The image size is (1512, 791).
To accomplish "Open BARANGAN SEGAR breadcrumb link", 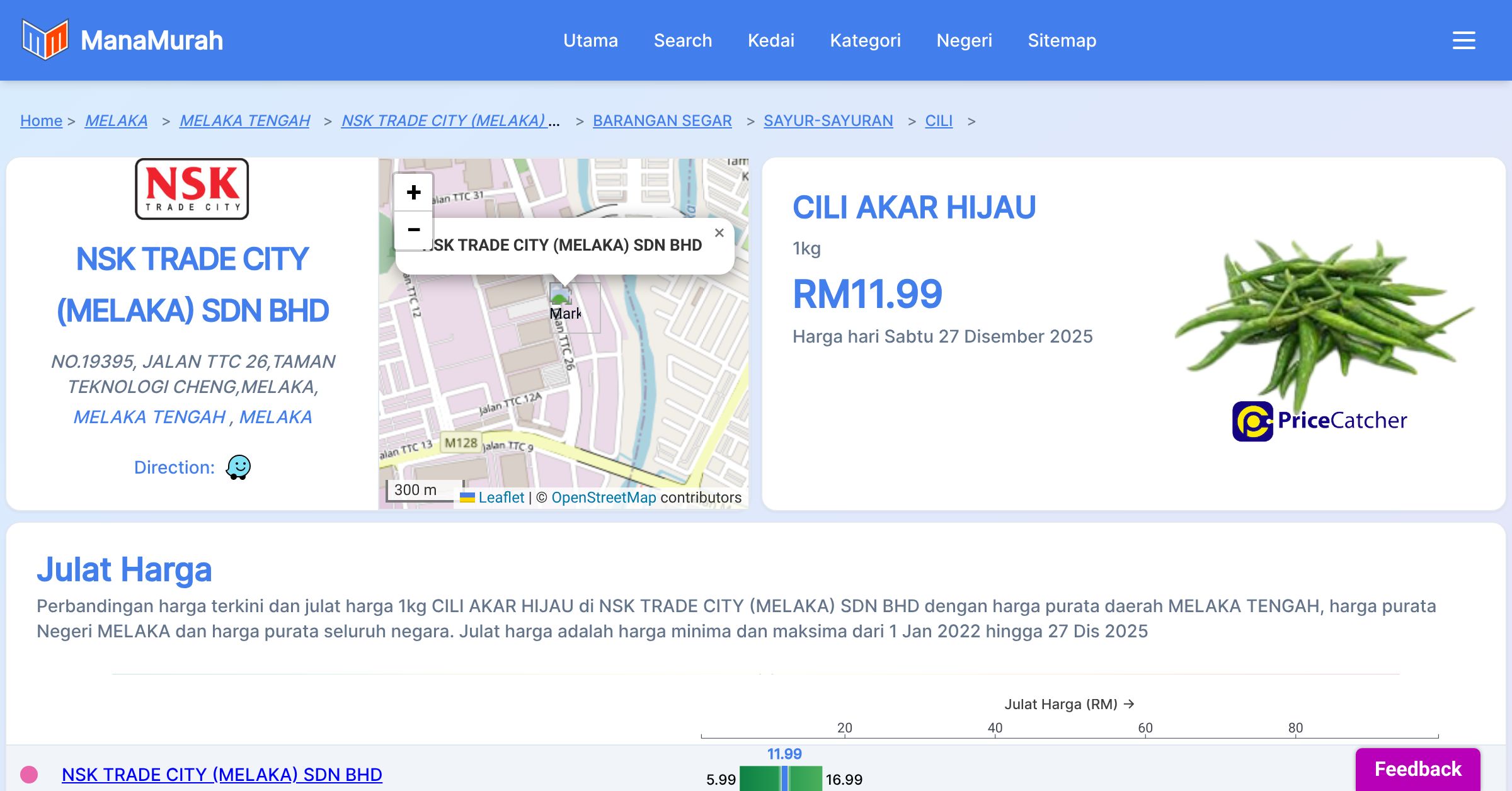I will 661,120.
